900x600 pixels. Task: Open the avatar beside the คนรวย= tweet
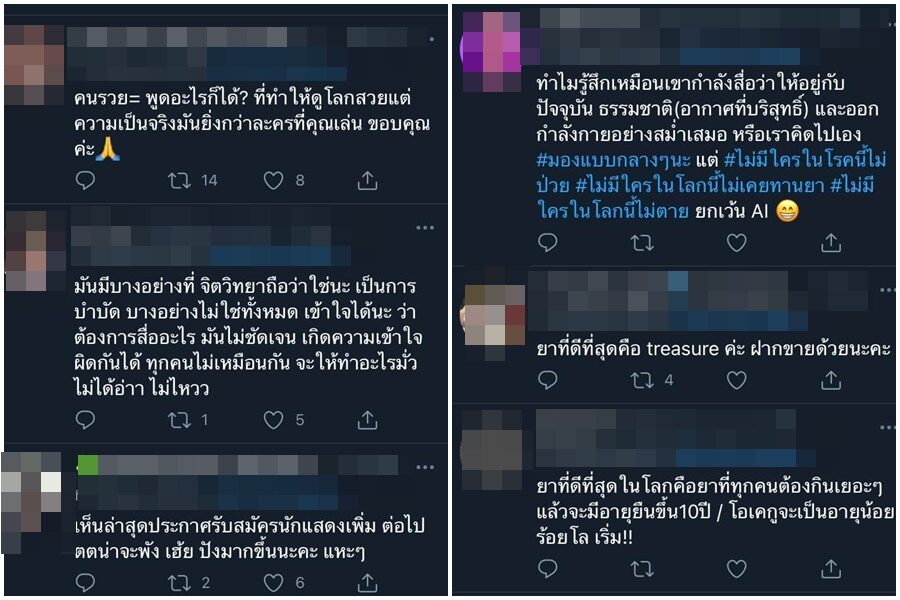(34, 65)
